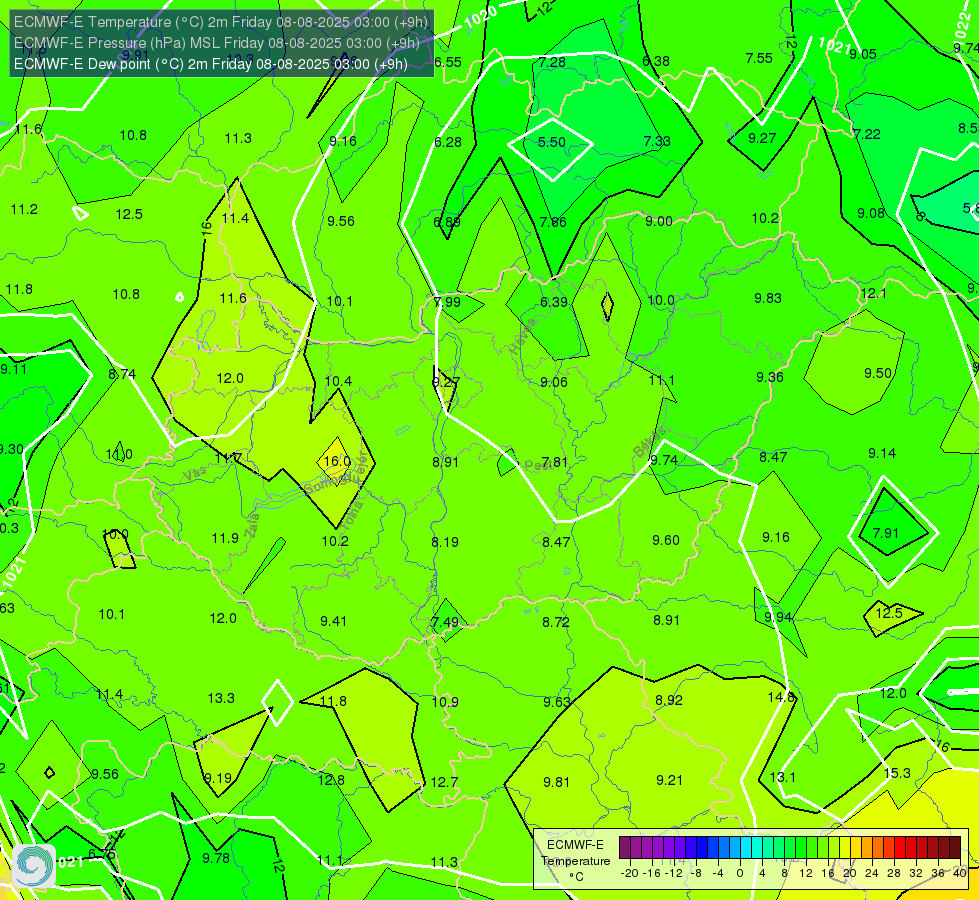
Task: Click the 9.81 temperature value
Action: [x=556, y=782]
